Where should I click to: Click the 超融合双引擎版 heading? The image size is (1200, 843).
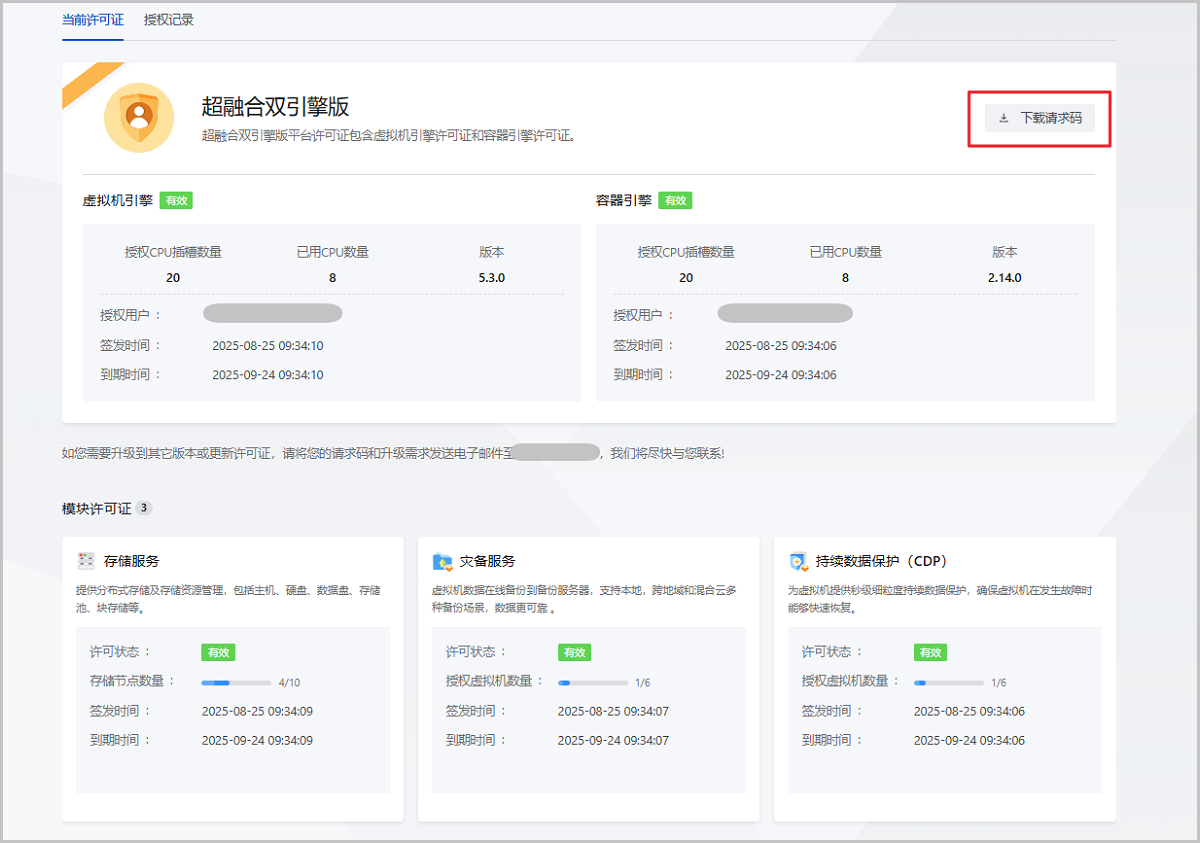(275, 107)
